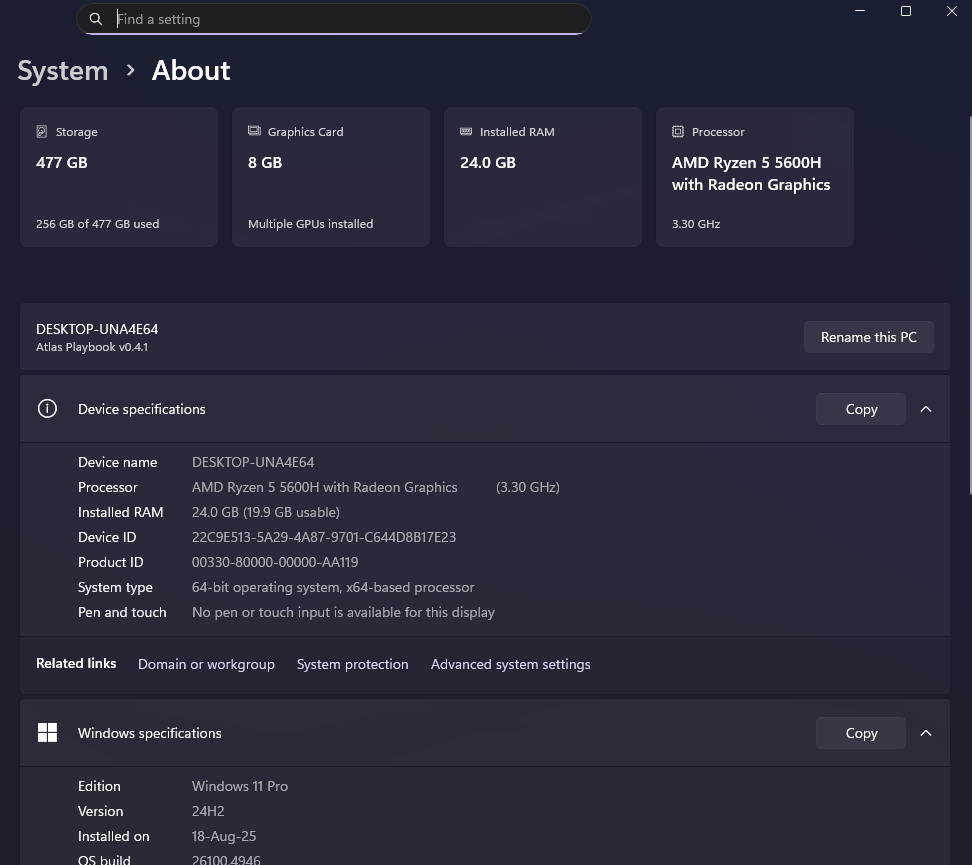Select Version value '24H2'

[x=208, y=811]
